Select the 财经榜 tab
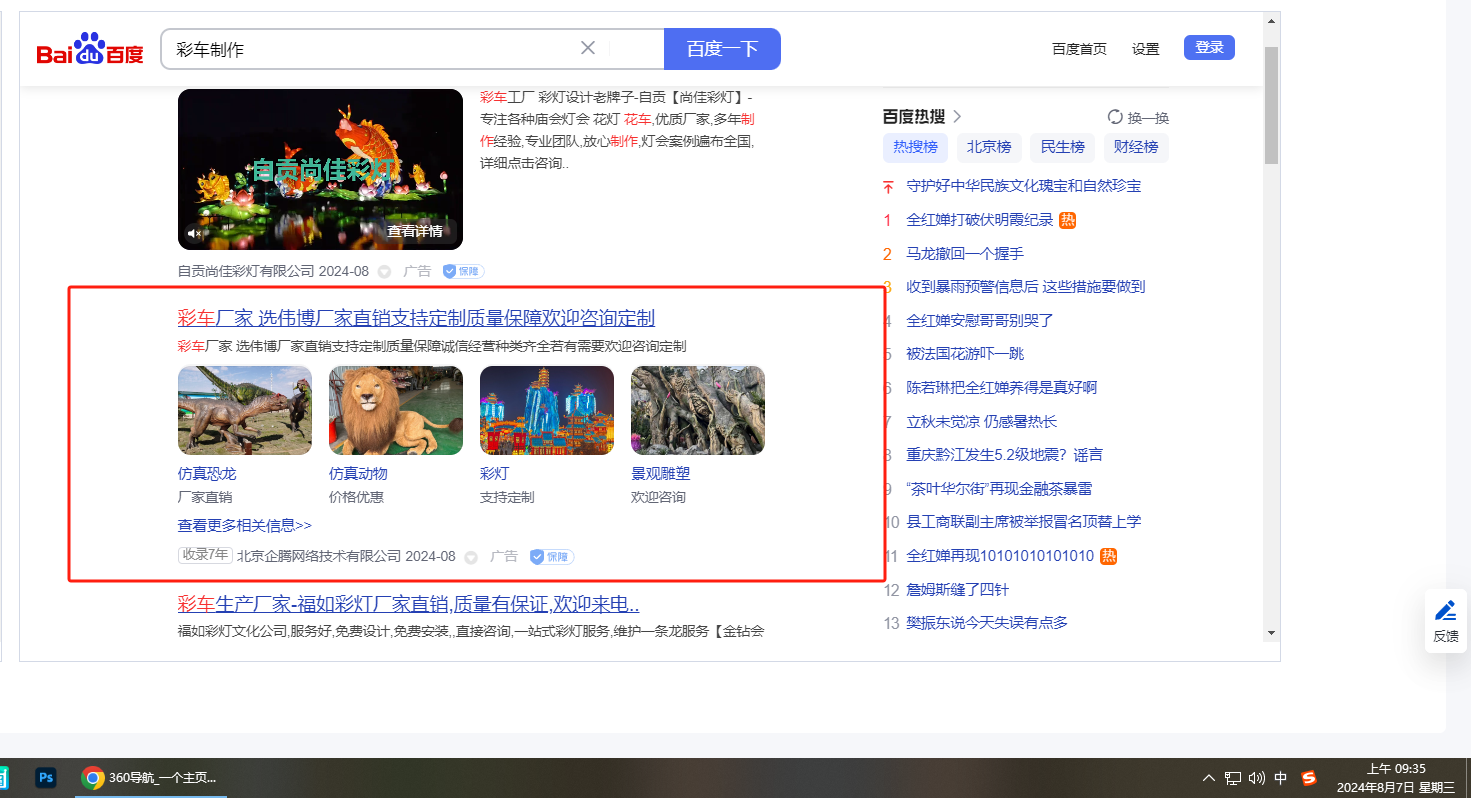 [x=1136, y=147]
